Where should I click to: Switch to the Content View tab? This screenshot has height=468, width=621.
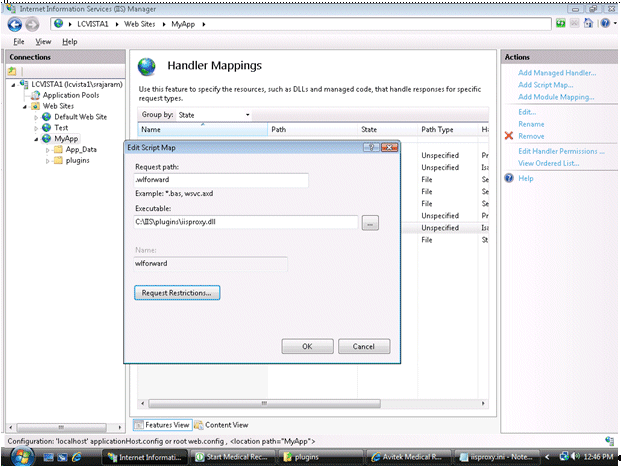[221, 425]
